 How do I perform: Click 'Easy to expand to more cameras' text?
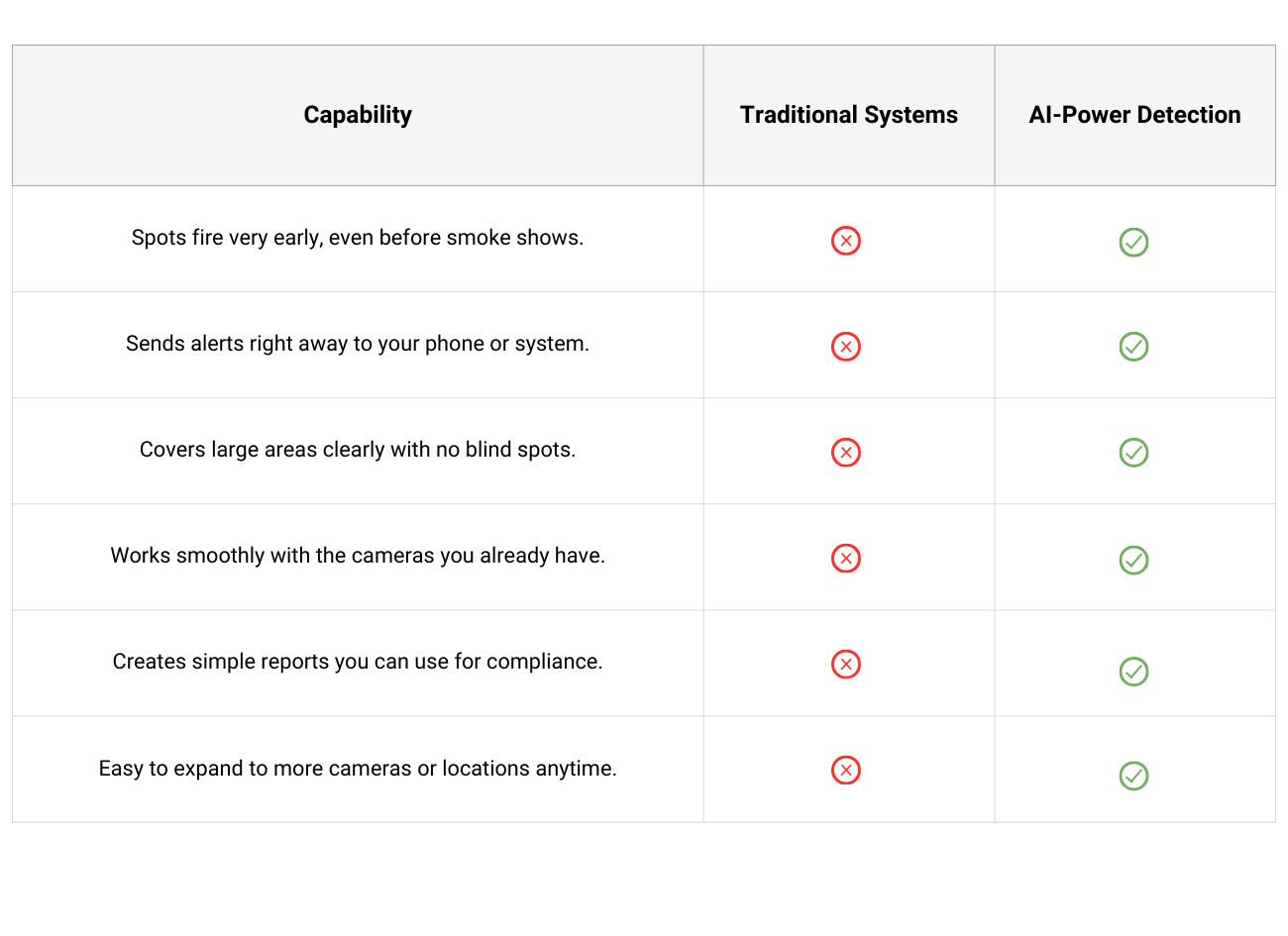click(x=358, y=769)
